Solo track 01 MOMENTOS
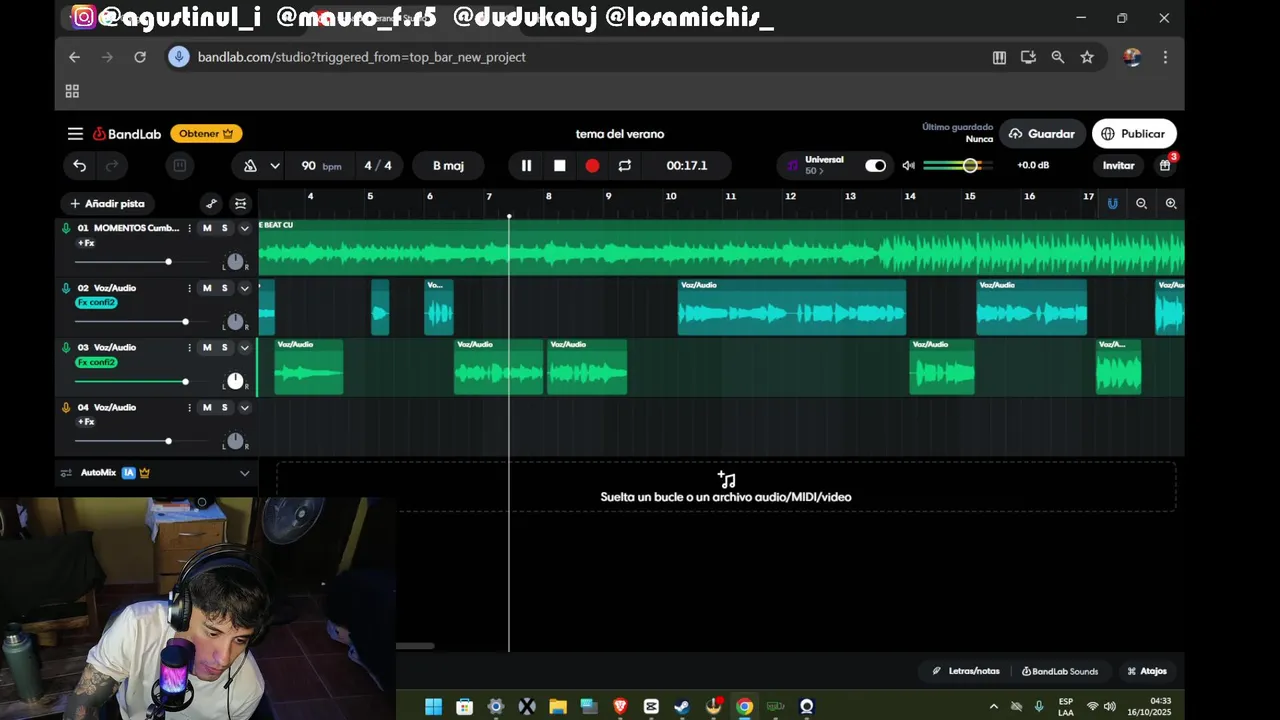Viewport: 1280px width, 720px height. pyautogui.click(x=224, y=228)
